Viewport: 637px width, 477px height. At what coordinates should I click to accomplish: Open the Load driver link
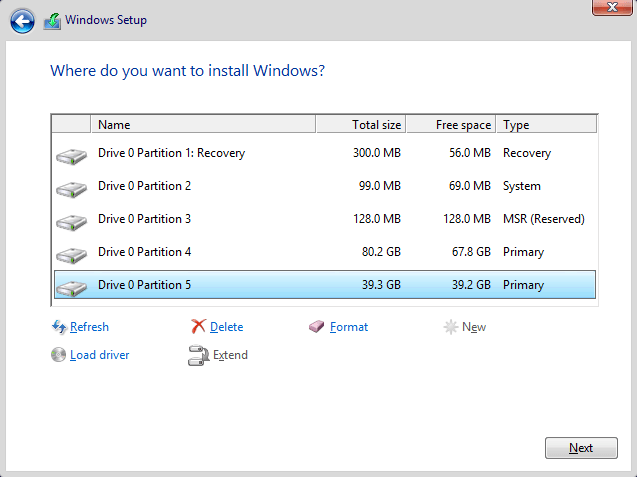pos(100,355)
